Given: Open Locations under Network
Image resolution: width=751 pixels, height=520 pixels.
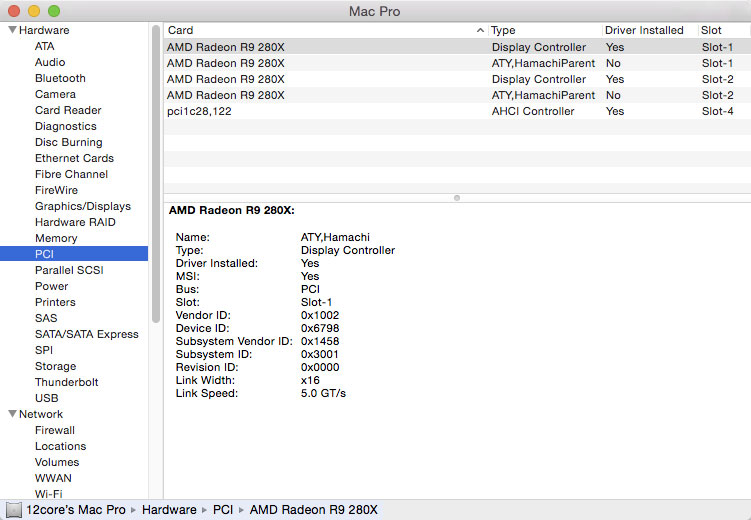Looking at the screenshot, I should (x=60, y=446).
